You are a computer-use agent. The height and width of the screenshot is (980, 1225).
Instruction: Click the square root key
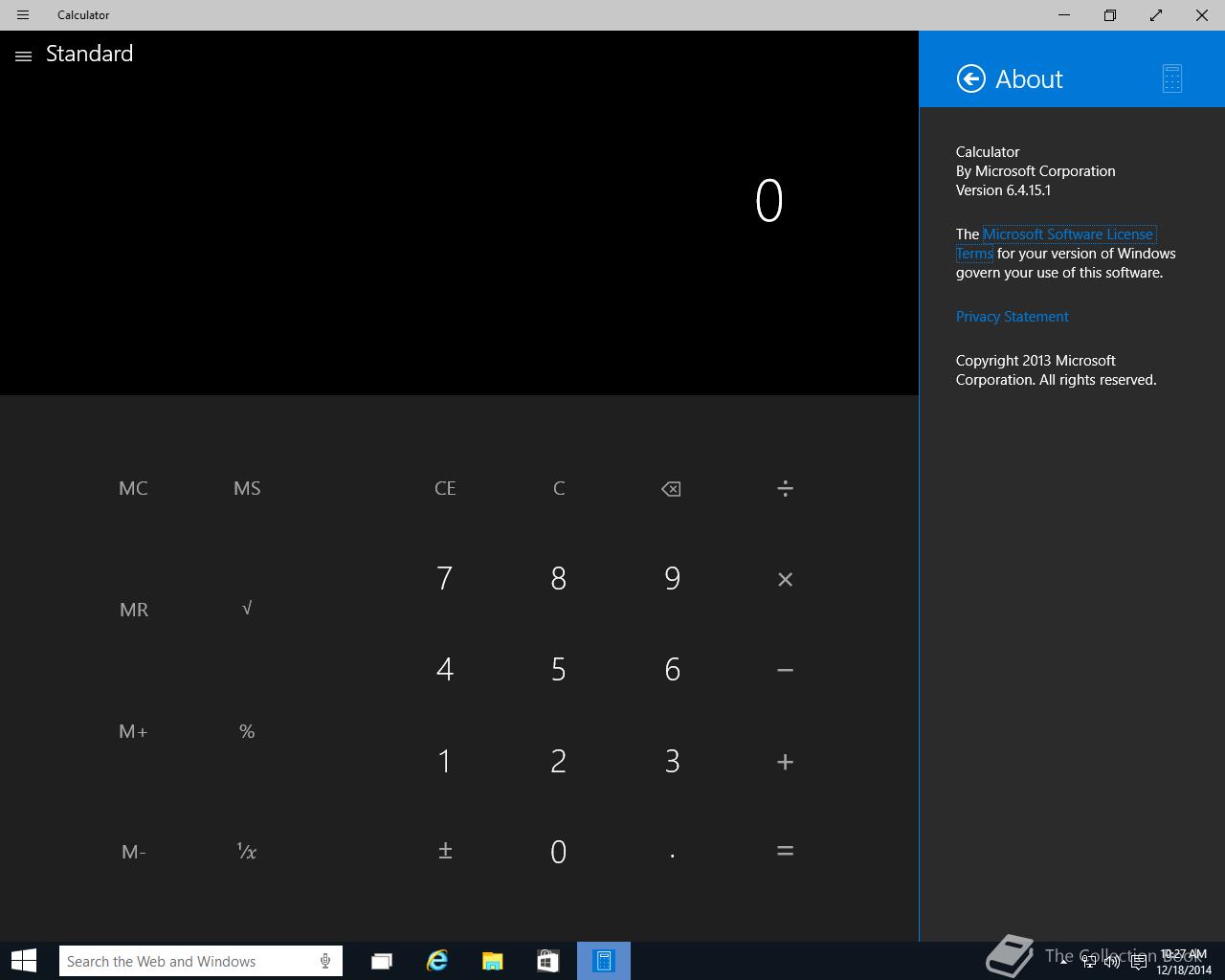coord(247,609)
